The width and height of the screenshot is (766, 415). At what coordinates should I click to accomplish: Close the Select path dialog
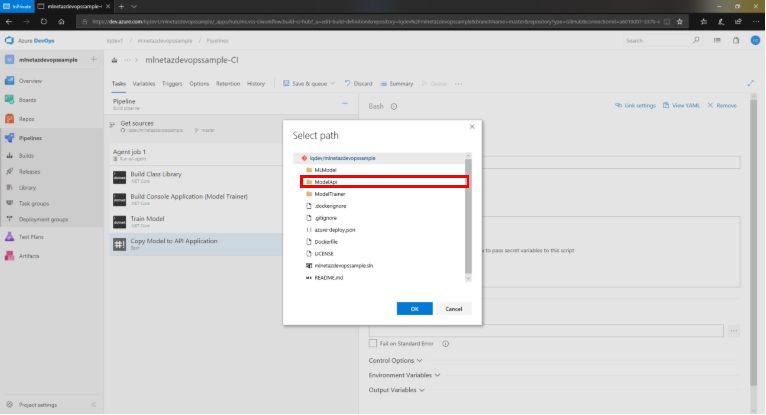click(471, 127)
